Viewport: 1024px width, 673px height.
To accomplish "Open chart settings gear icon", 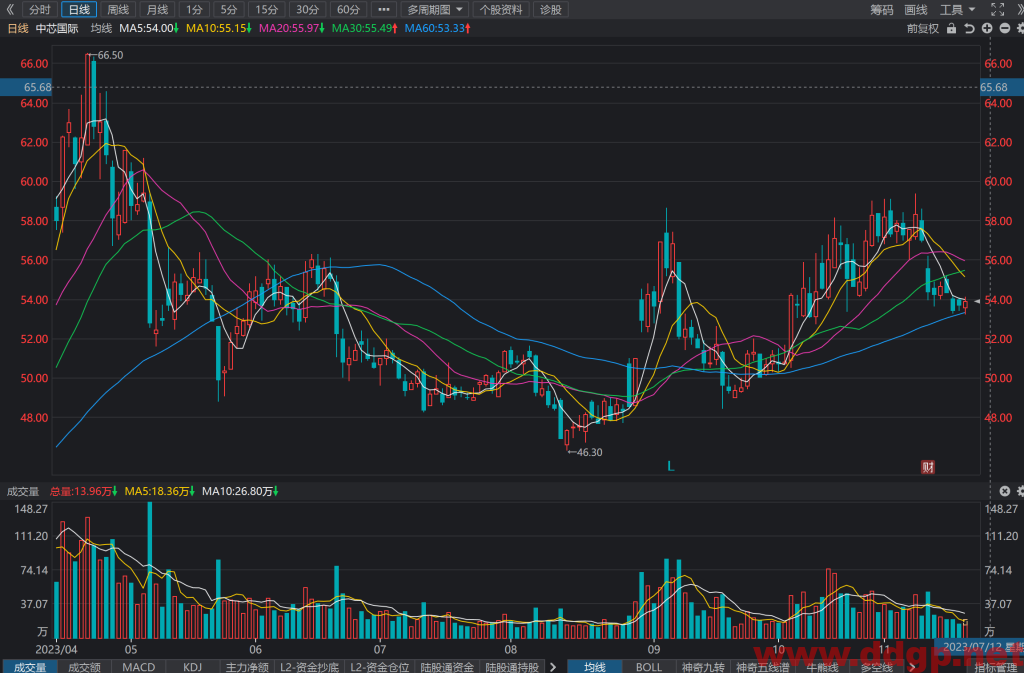I will [1019, 29].
